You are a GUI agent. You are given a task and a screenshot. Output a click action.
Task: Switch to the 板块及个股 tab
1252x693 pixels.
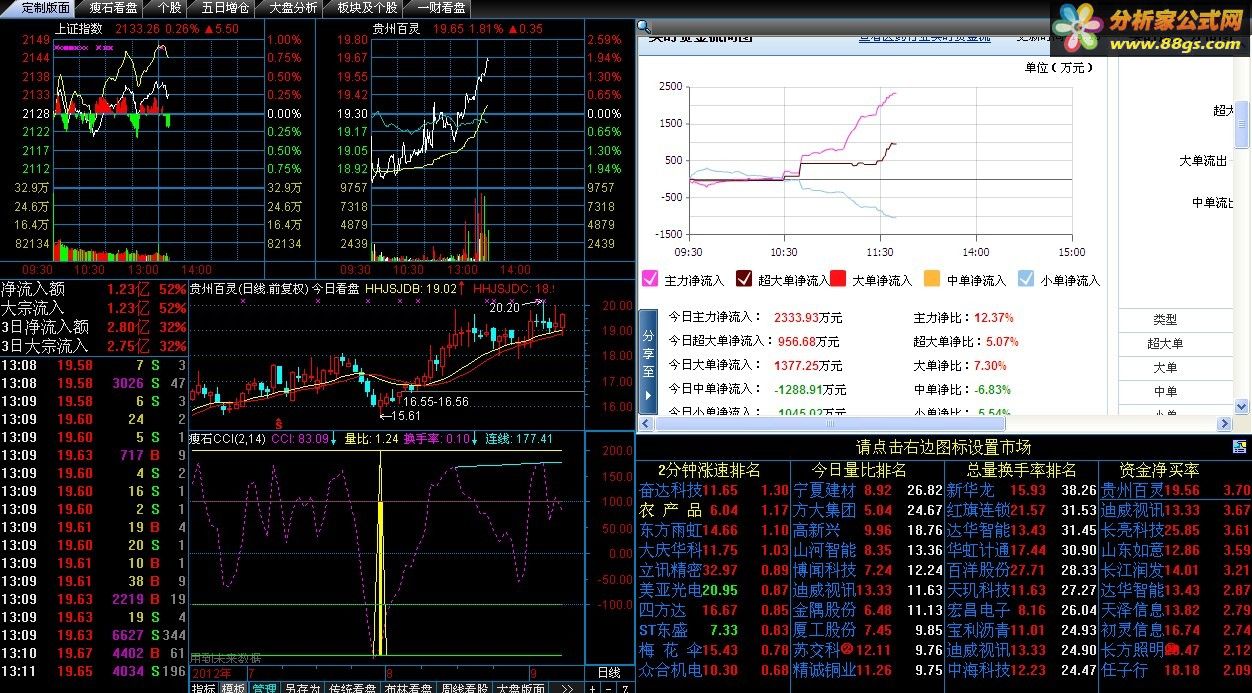[366, 7]
